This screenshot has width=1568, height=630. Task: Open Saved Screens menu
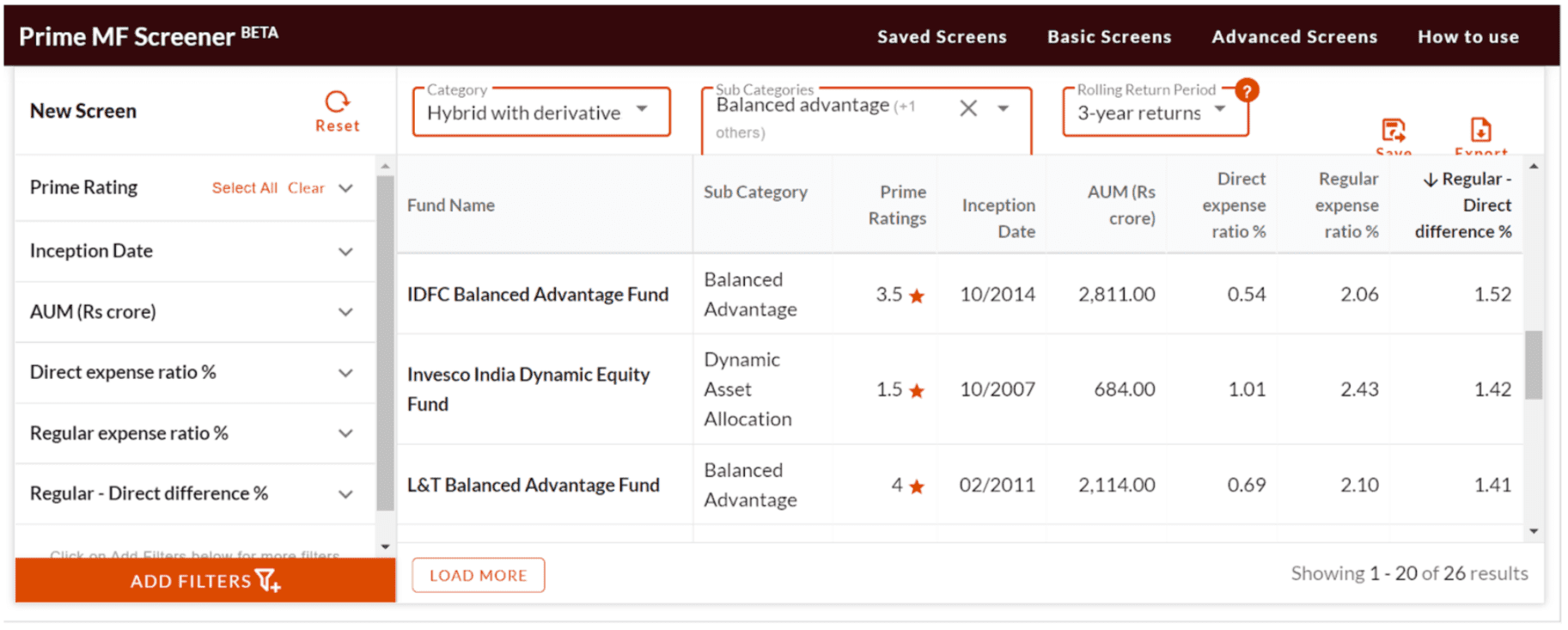coord(942,37)
